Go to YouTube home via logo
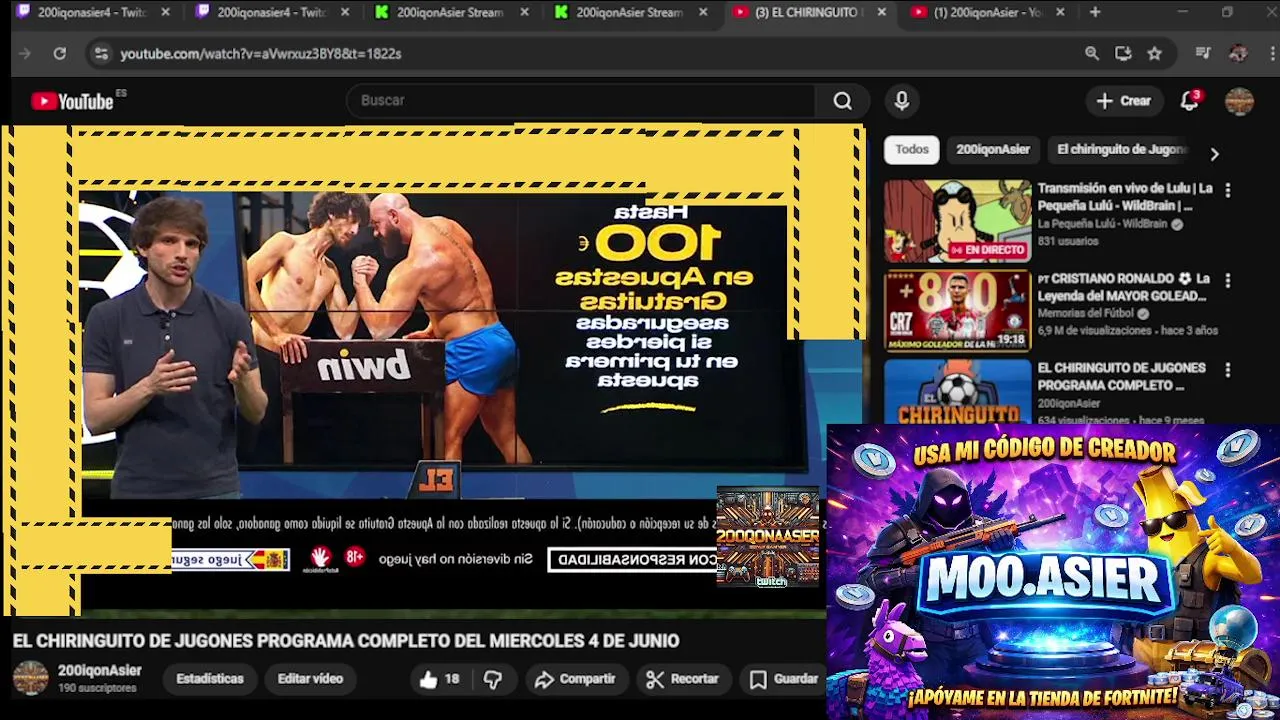 [x=72, y=101]
